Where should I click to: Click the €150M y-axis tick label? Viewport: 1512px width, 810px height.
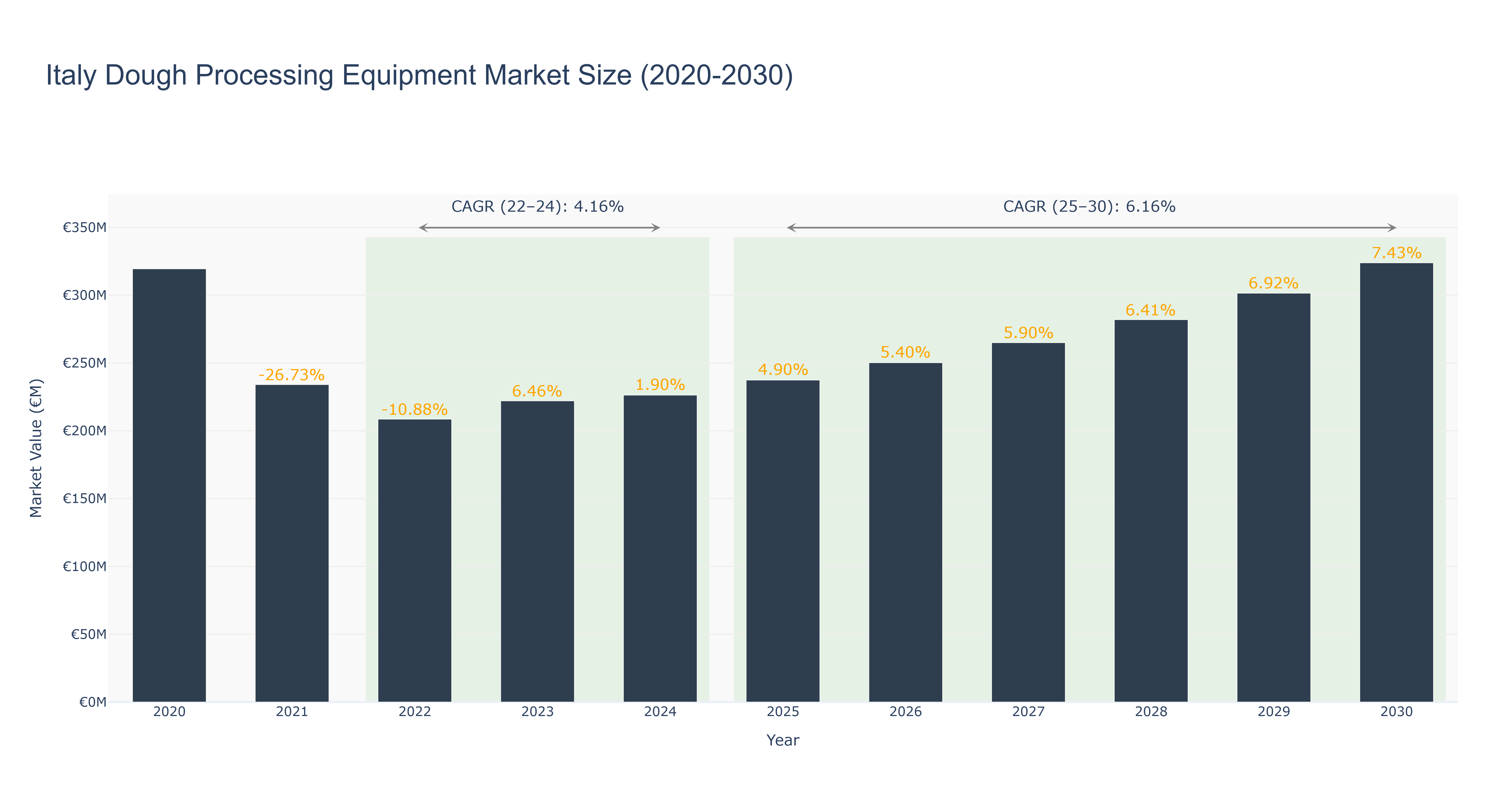point(85,498)
